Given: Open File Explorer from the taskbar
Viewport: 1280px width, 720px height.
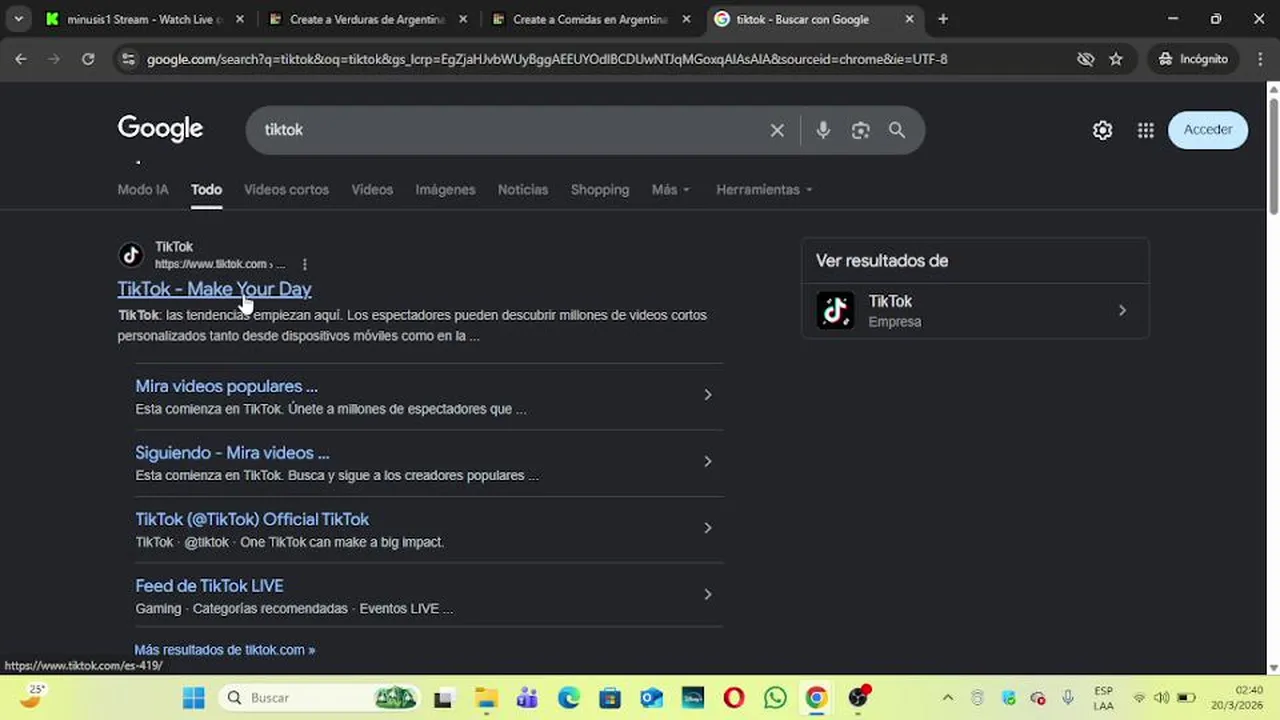Looking at the screenshot, I should tap(486, 697).
